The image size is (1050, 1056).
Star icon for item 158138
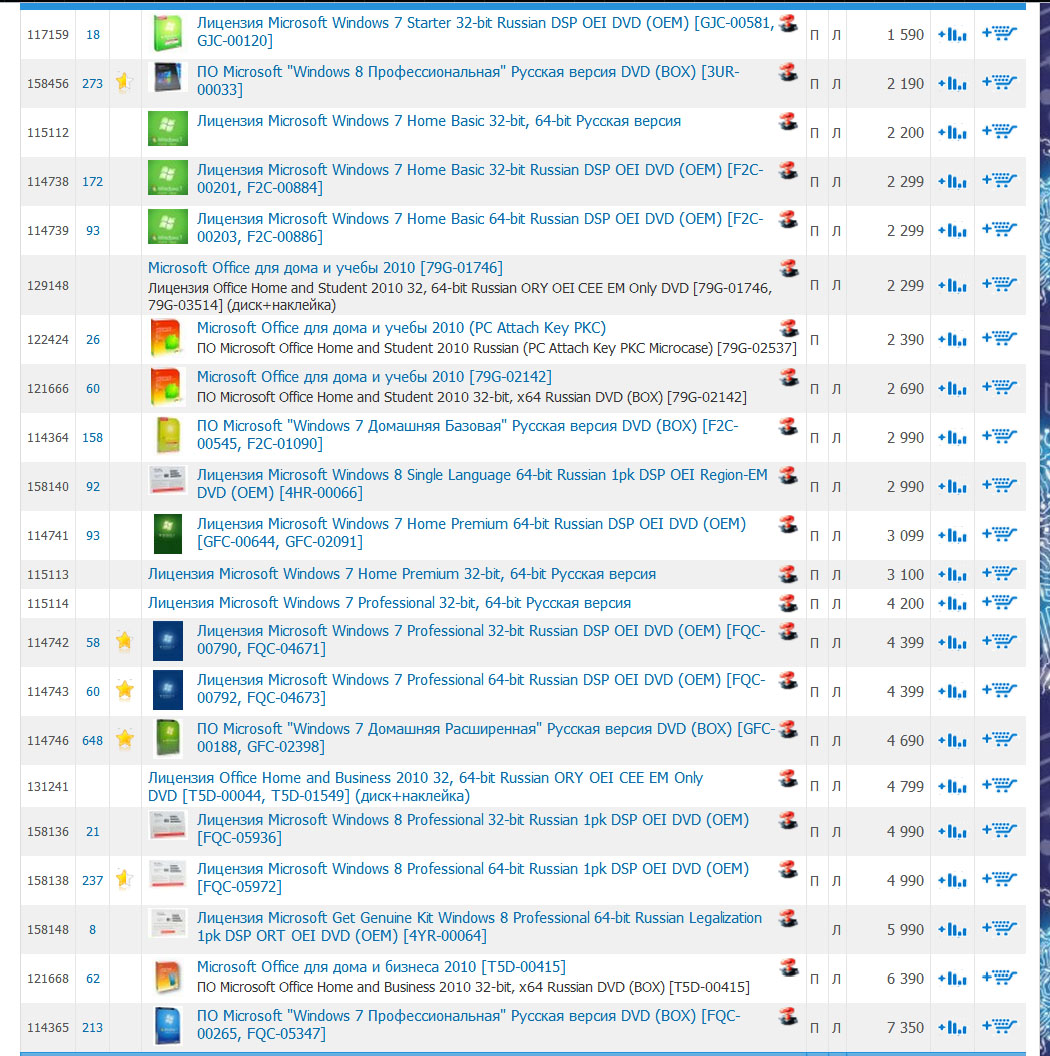pyautogui.click(x=124, y=879)
